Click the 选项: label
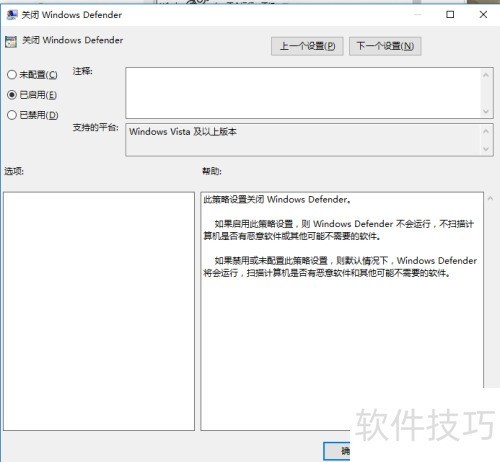This screenshot has width=500, height=462. pos(14,171)
